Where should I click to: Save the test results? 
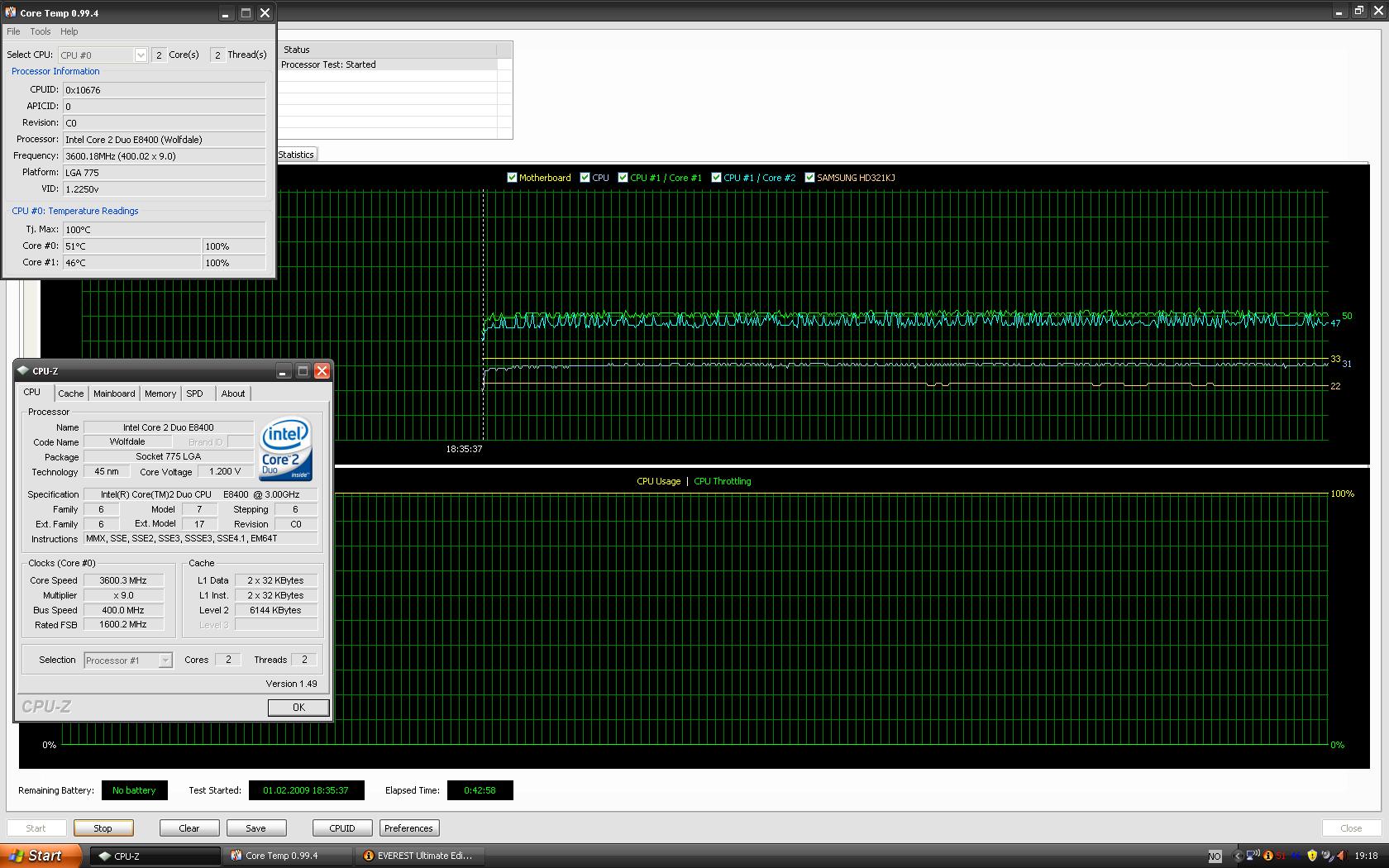pos(256,828)
